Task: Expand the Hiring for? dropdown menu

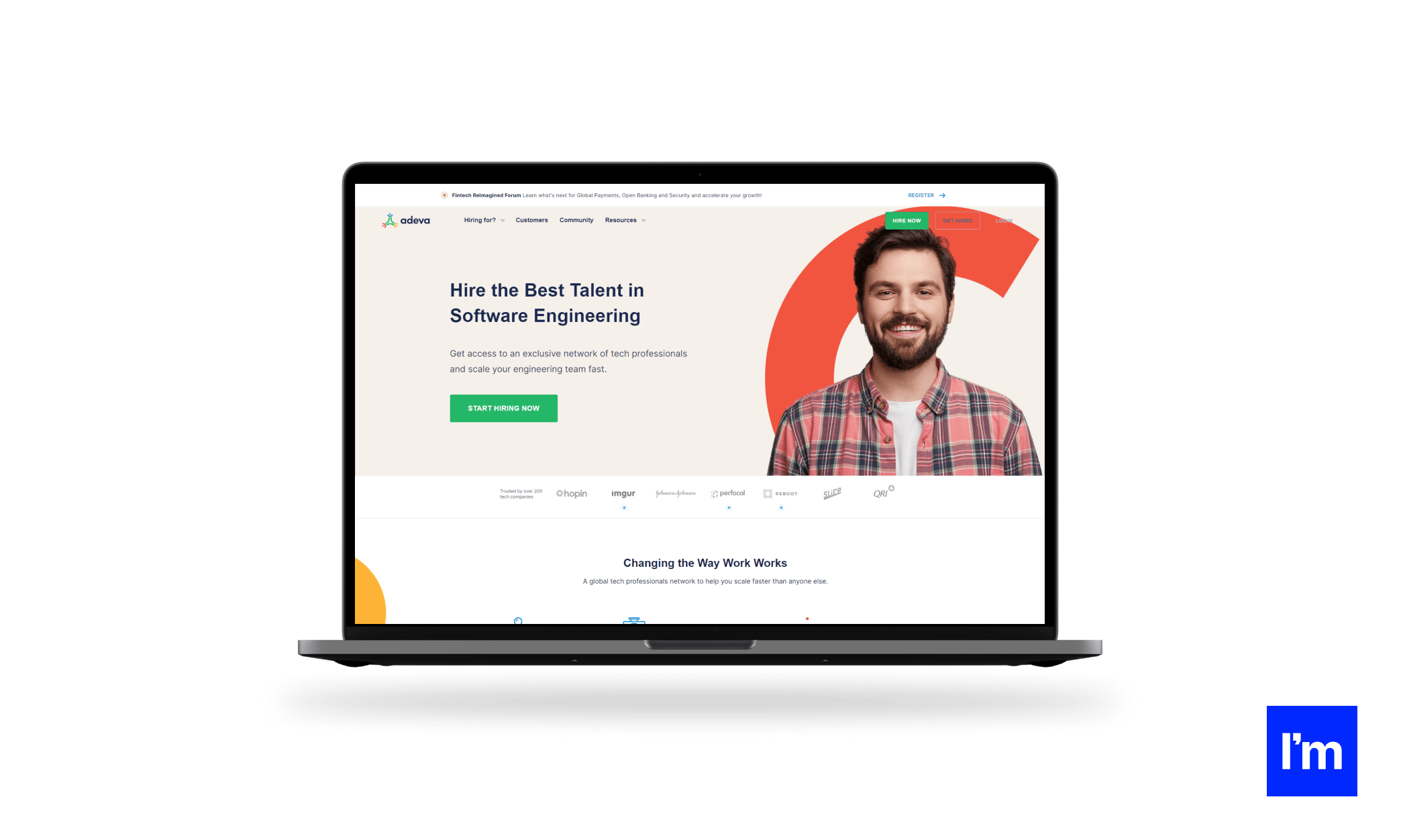Action: point(483,220)
